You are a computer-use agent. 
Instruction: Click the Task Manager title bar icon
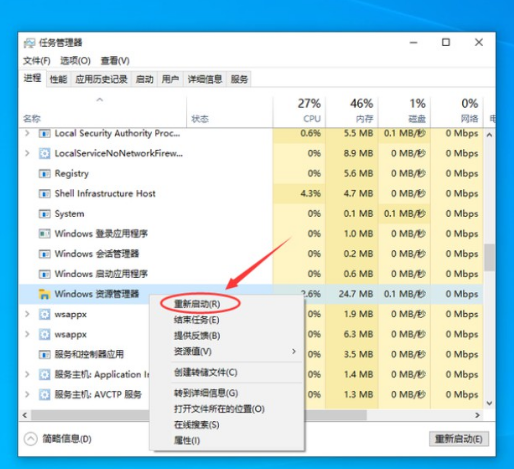pos(29,43)
